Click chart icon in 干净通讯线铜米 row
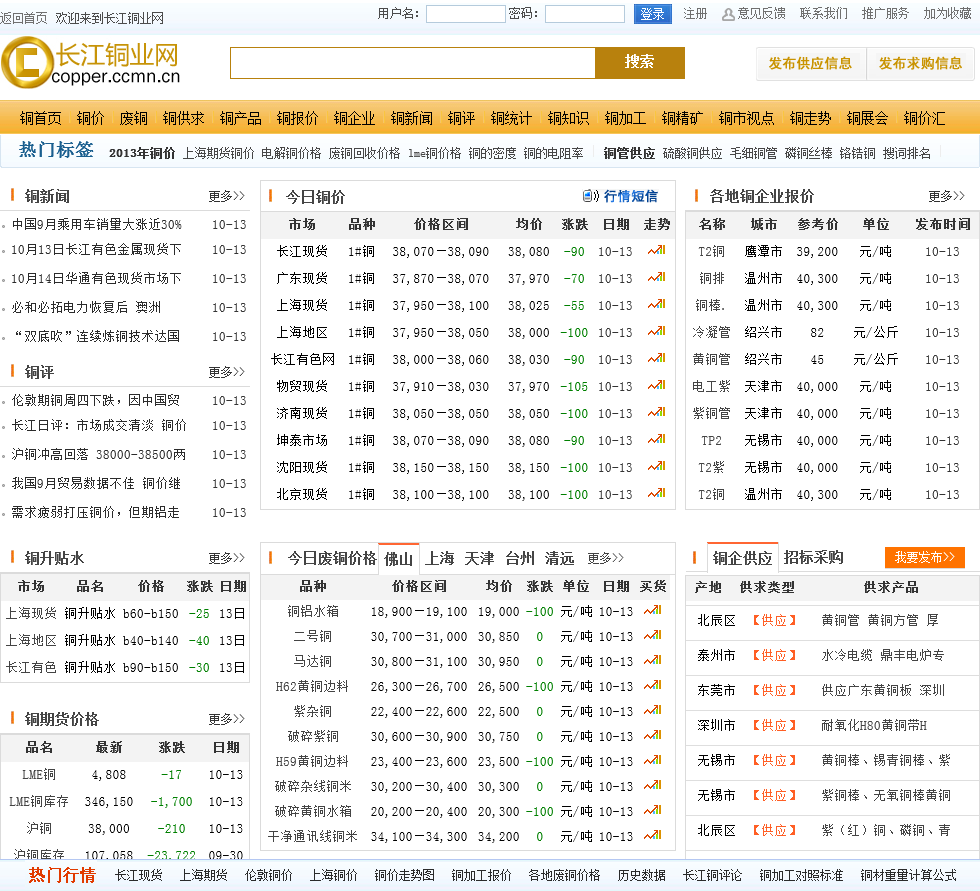The width and height of the screenshot is (980, 891). click(x=652, y=835)
